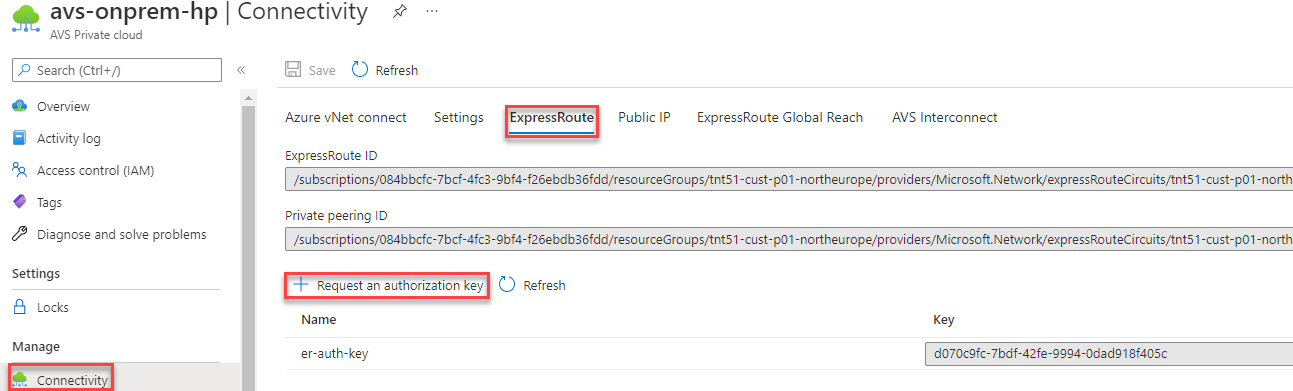Screen dimensions: 1293x391
Task: Open the AVS Interconnect tab
Action: [944, 117]
